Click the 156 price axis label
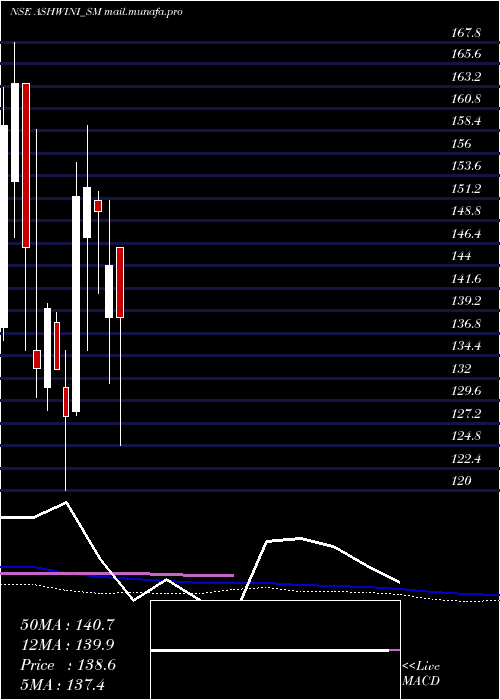This screenshot has height=700, width=500. (461, 144)
